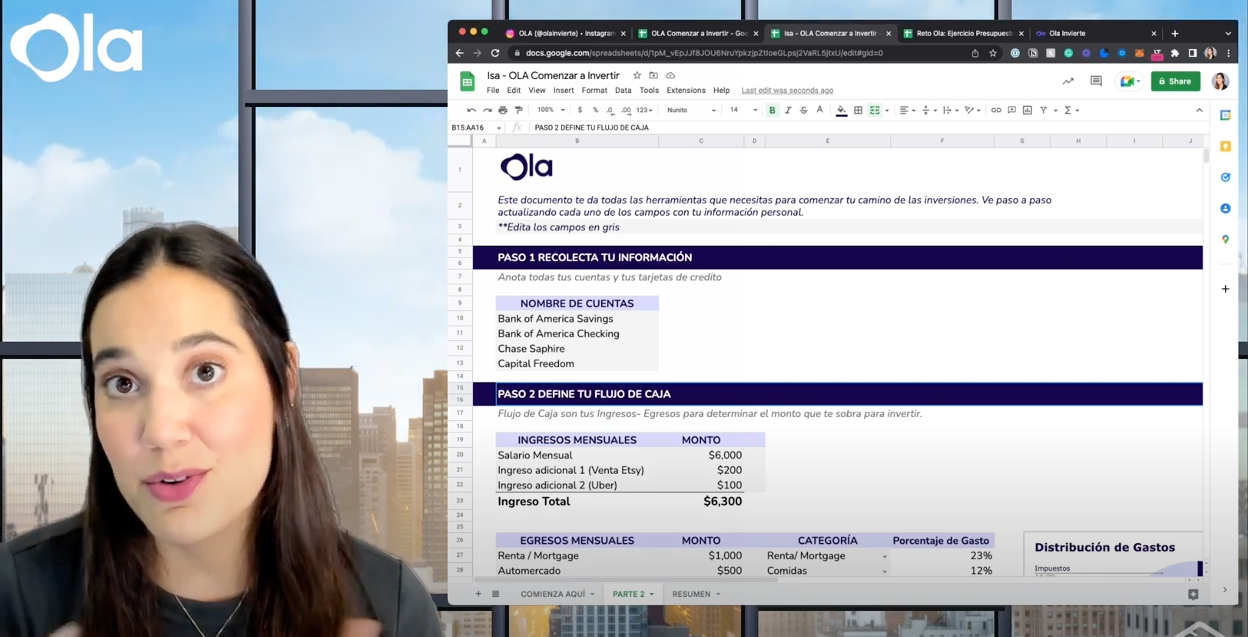This screenshot has width=1248, height=637.
Task: Click the cell name box showing B15:AA16
Action: [470, 127]
